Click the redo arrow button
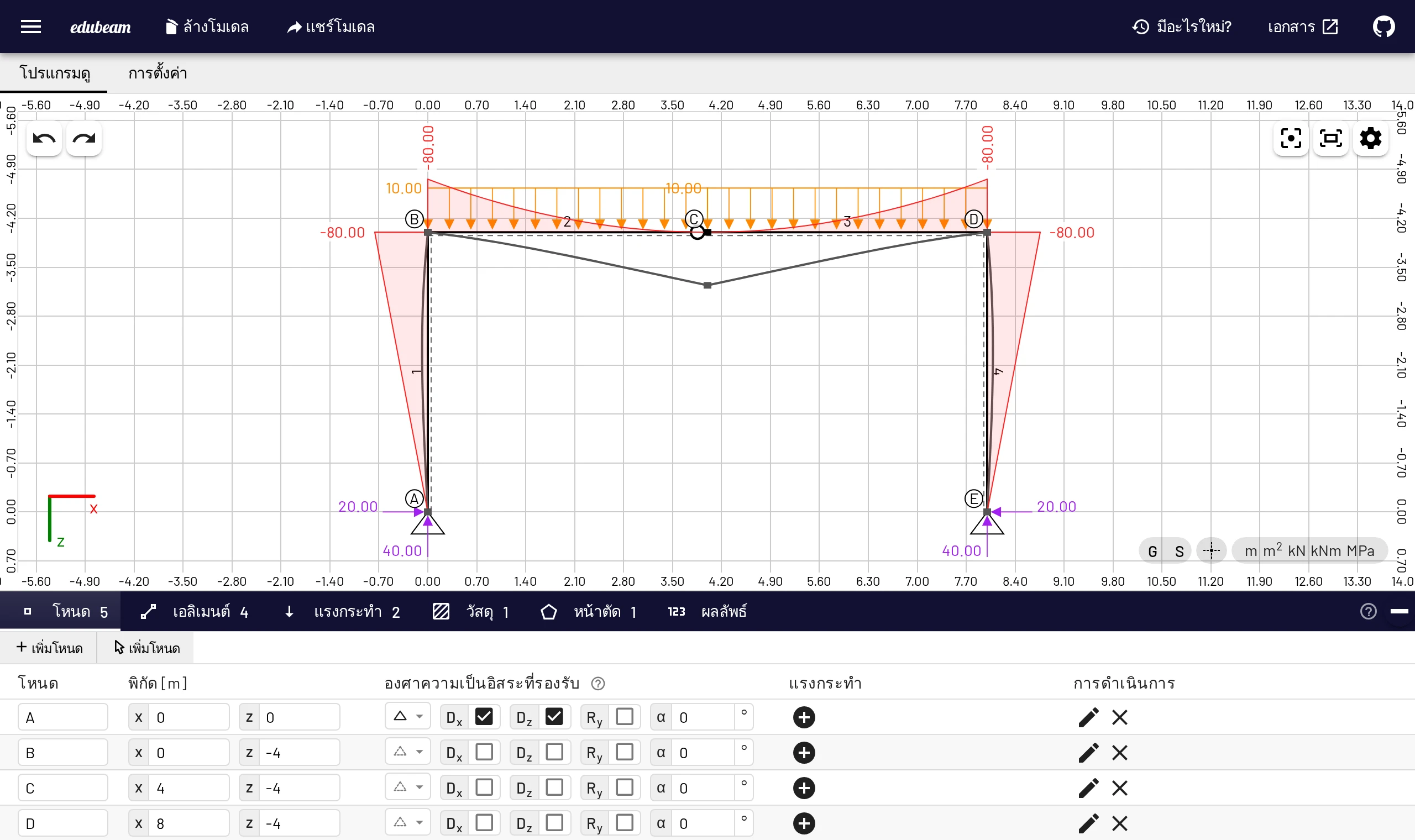This screenshot has height=840, width=1415. click(84, 139)
